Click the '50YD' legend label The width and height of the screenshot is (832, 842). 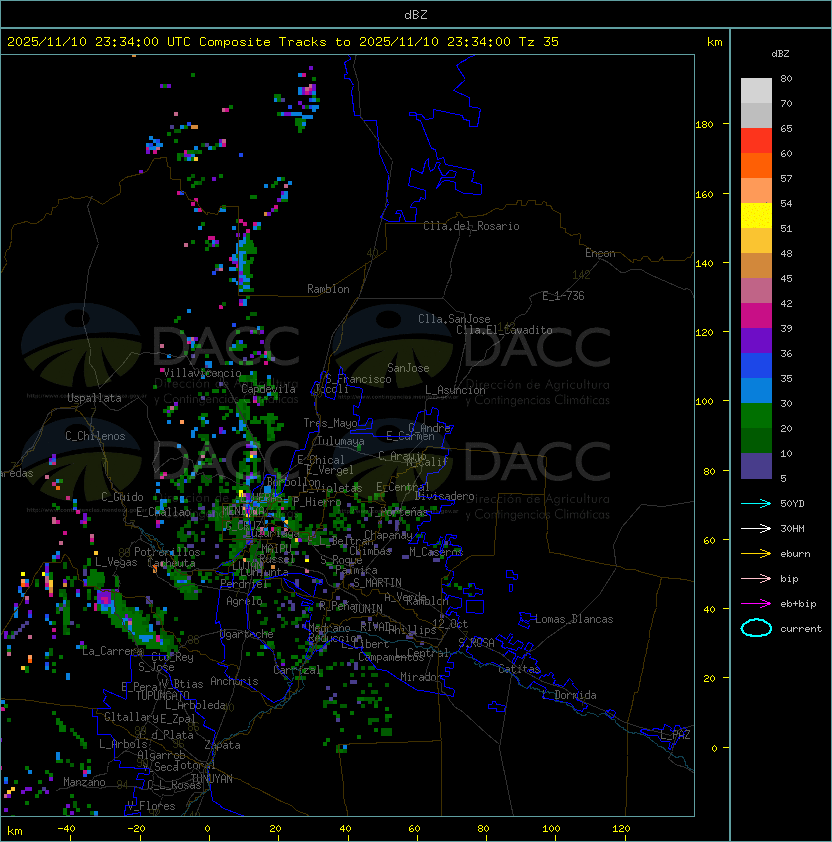pos(792,504)
